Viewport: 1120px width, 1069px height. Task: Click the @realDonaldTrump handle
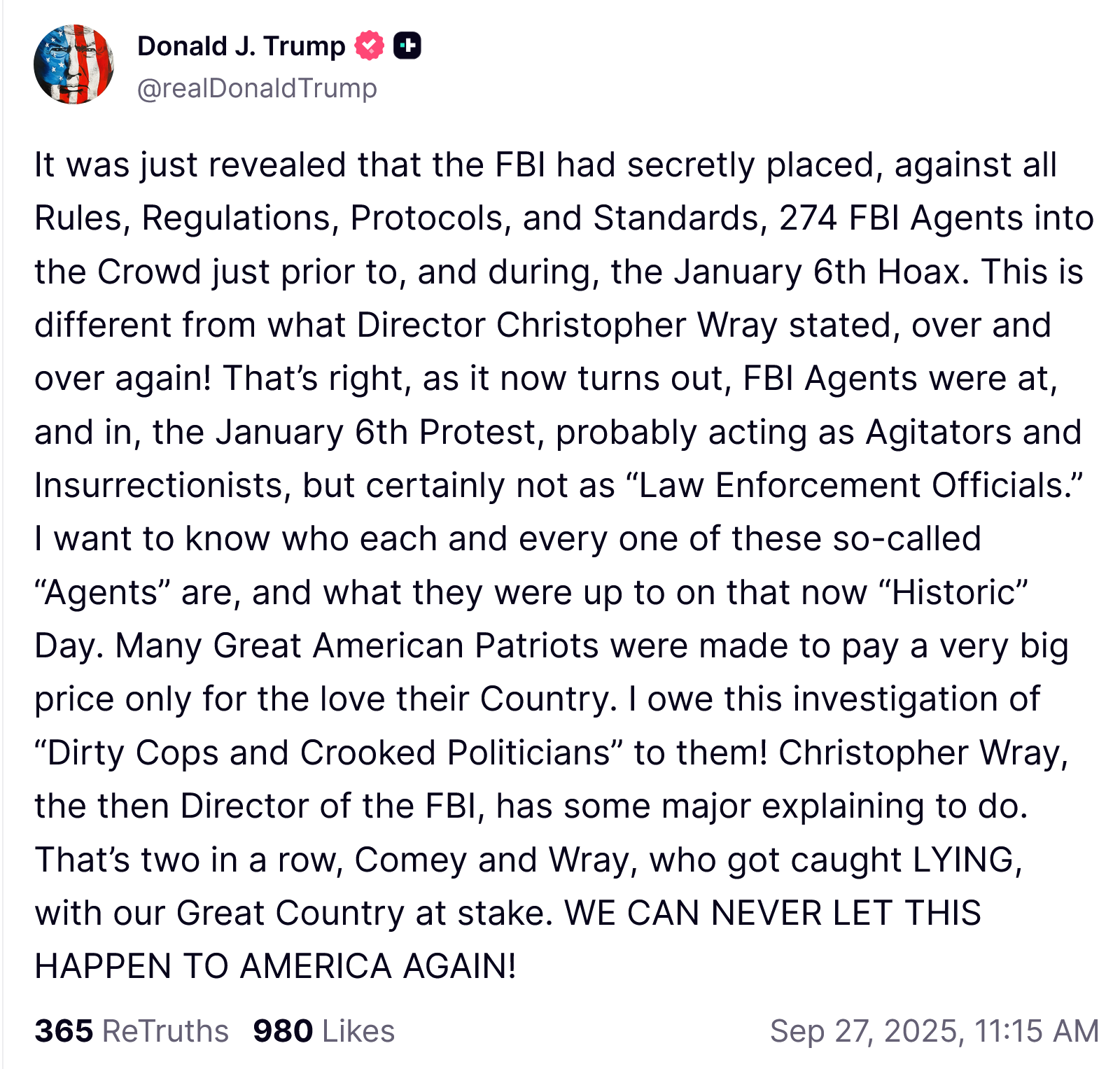(257, 88)
